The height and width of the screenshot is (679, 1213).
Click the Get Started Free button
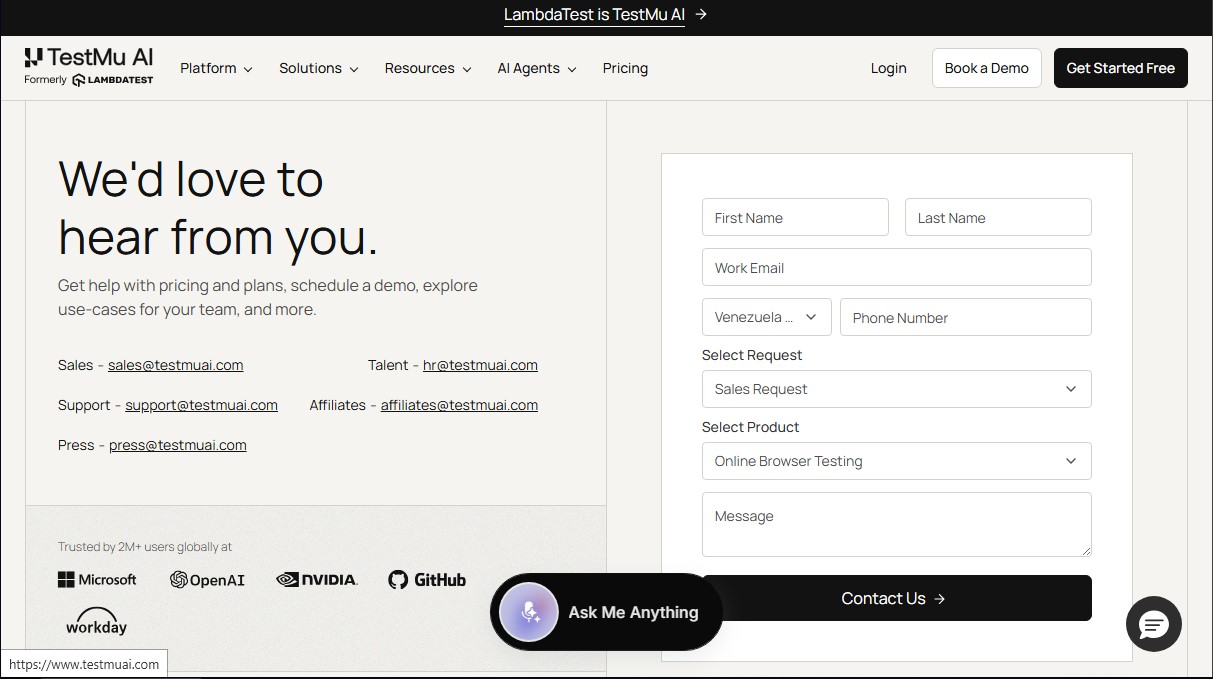(1120, 68)
